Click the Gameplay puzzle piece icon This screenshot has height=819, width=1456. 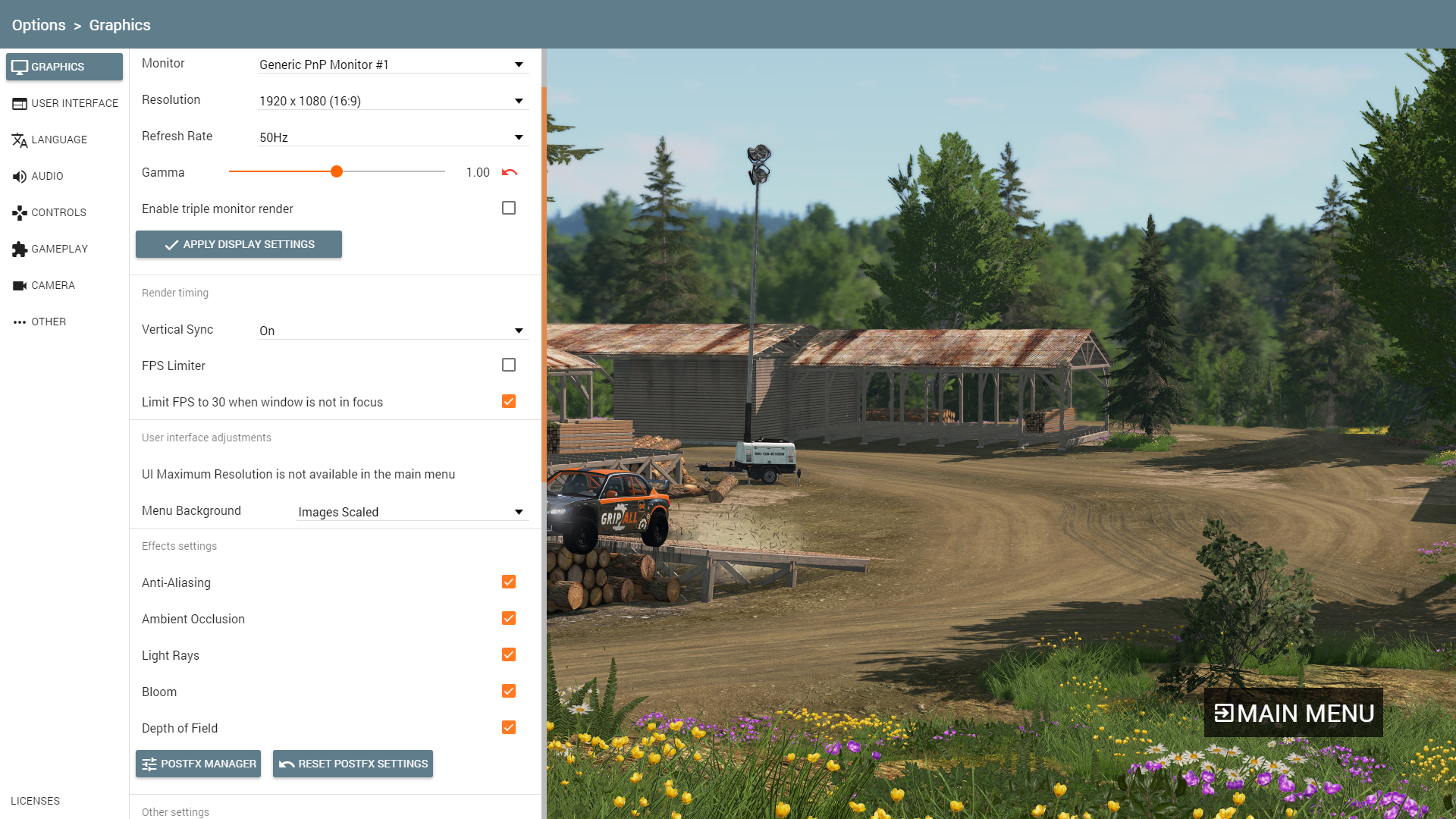[20, 249]
